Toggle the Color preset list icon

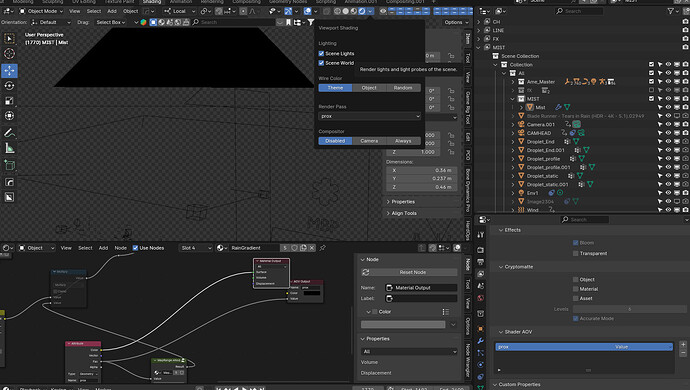446,312
